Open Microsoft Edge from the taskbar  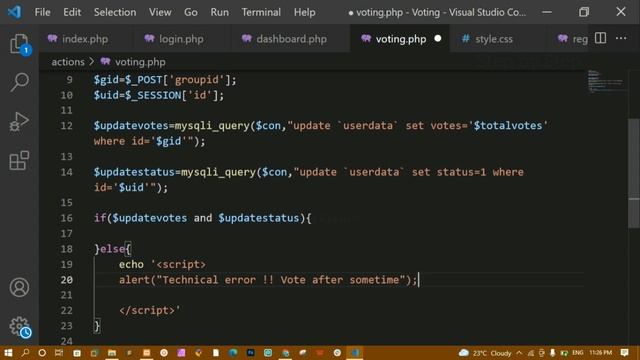[233, 353]
